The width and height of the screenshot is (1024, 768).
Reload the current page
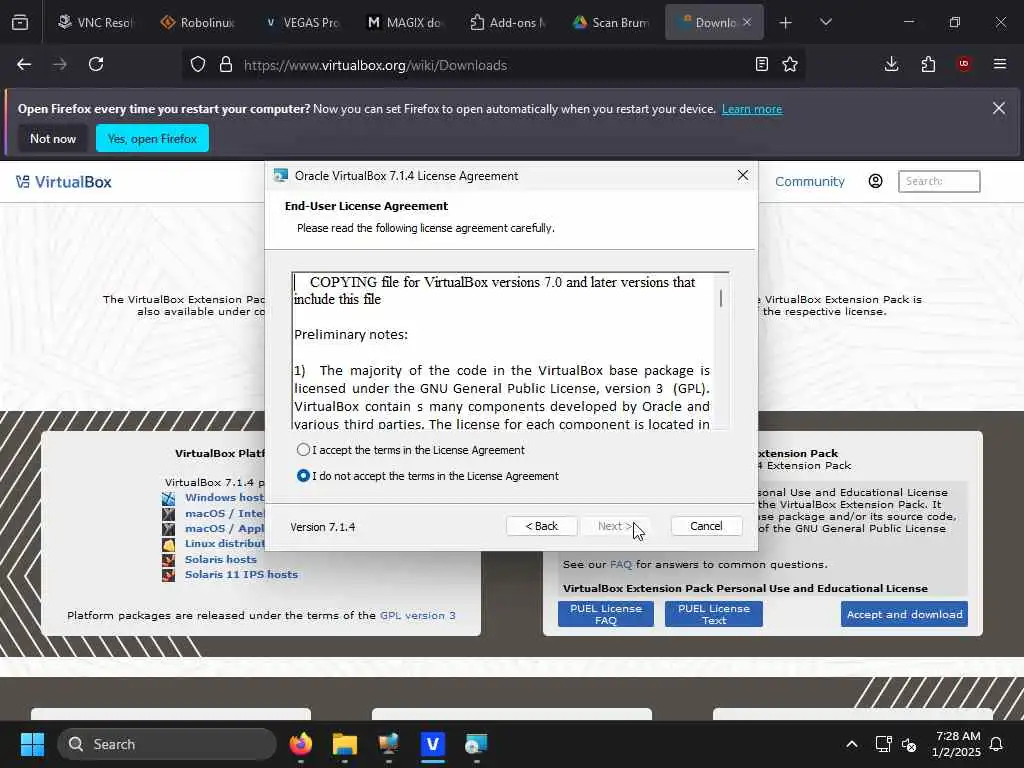pos(96,64)
